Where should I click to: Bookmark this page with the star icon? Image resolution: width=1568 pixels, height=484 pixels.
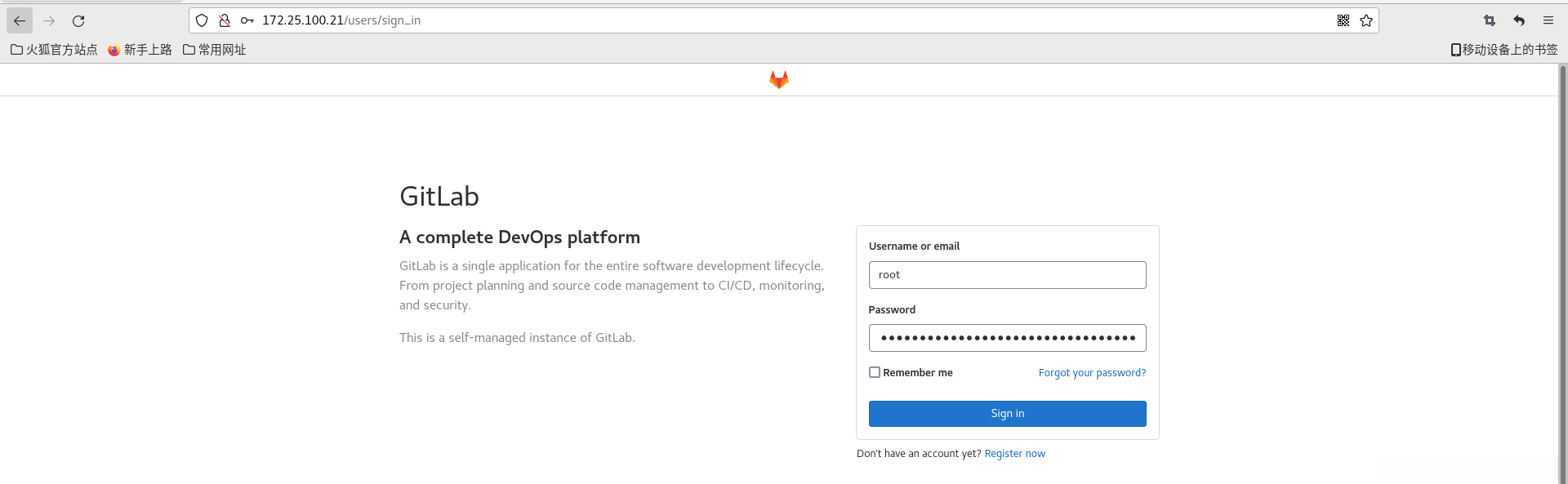pyautogui.click(x=1366, y=20)
